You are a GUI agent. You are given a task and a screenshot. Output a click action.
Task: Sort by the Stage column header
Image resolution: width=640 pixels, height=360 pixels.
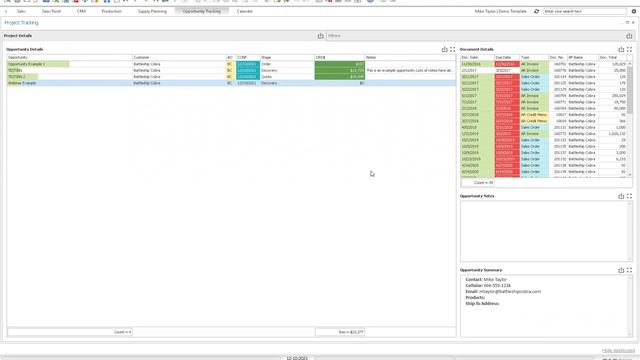(287, 58)
